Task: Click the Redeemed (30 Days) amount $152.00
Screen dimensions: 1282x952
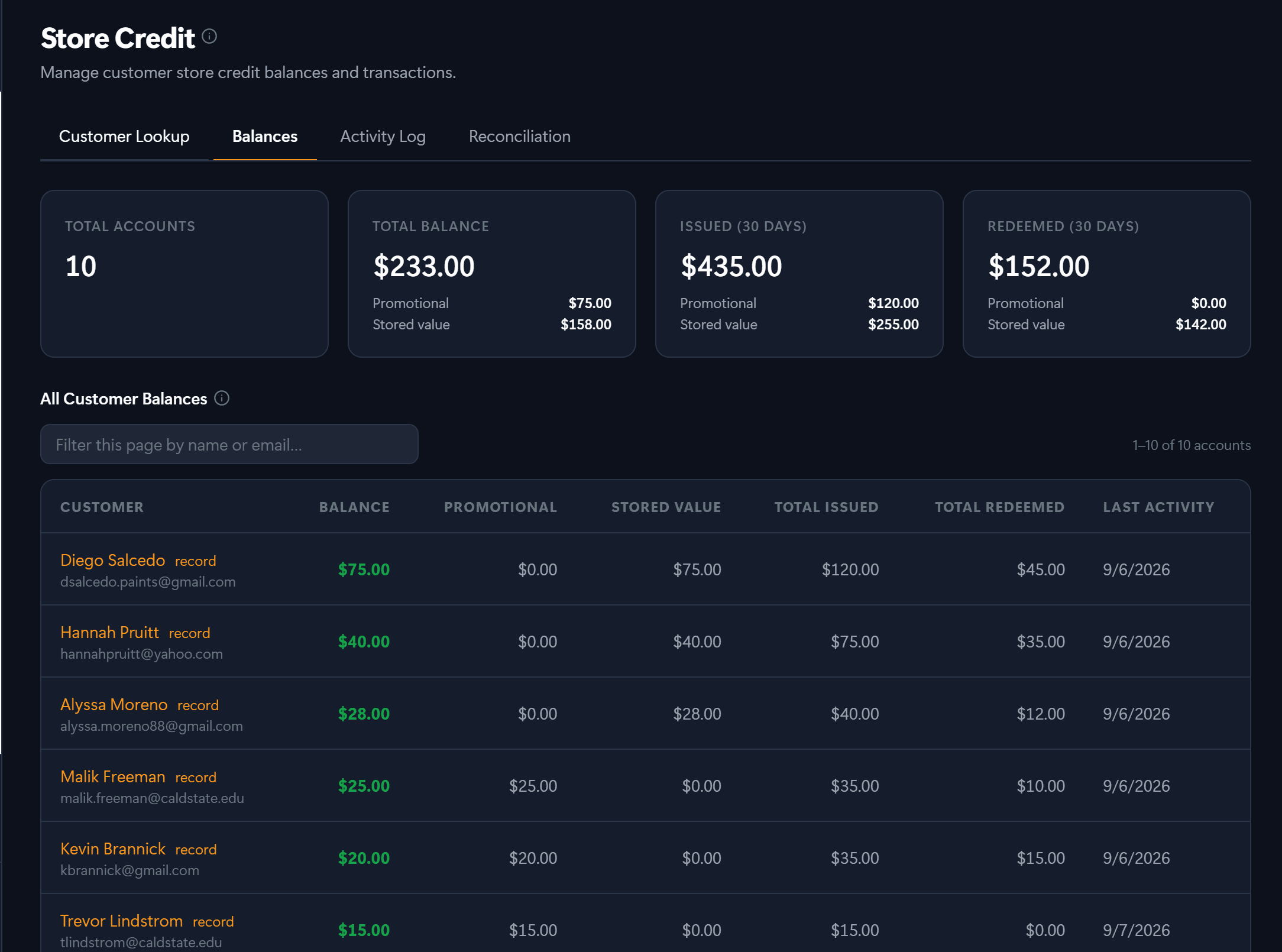Action: [1039, 266]
